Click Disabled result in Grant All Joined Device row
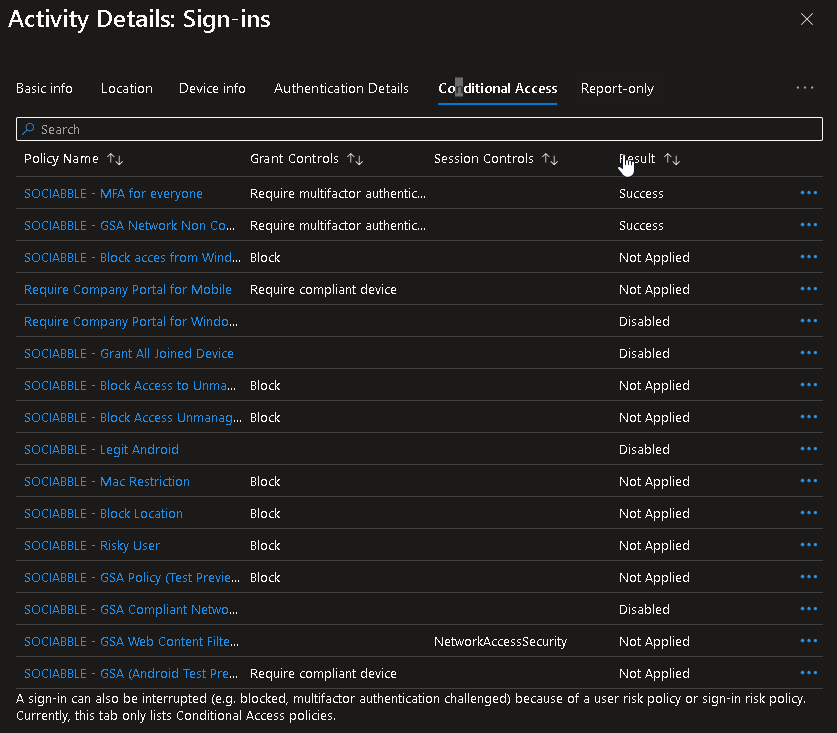 click(644, 353)
